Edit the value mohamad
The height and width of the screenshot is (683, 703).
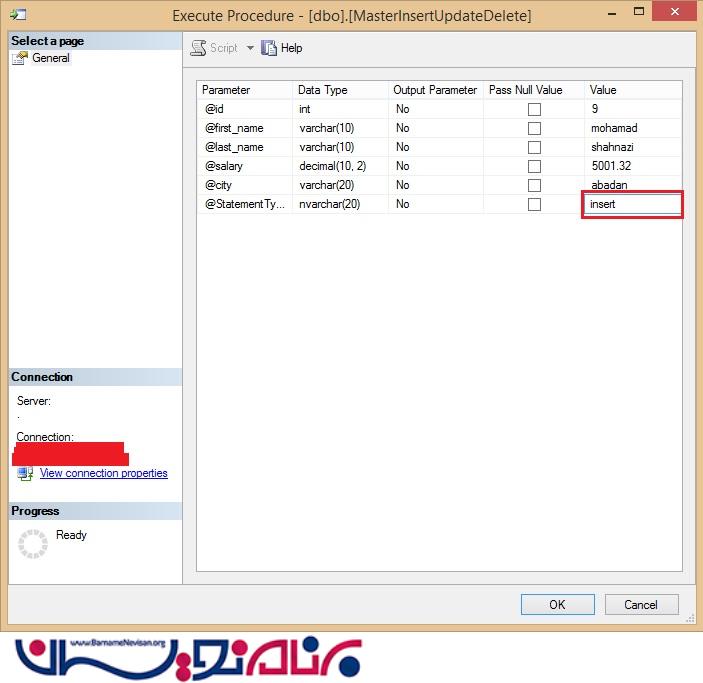pyautogui.click(x=633, y=128)
